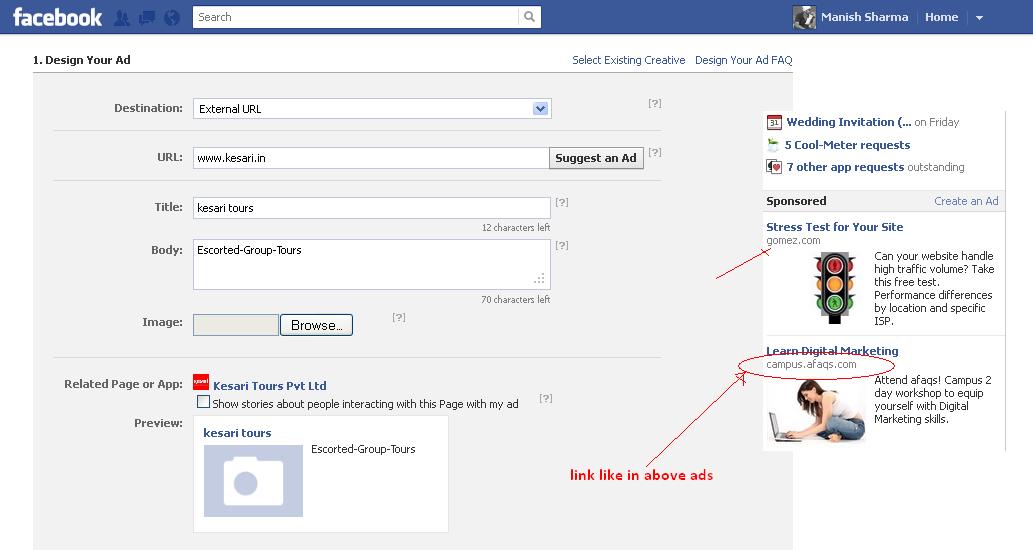This screenshot has height=550, width=1033.
Task: Open Stress Test for Your Site ad
Action: (834, 227)
